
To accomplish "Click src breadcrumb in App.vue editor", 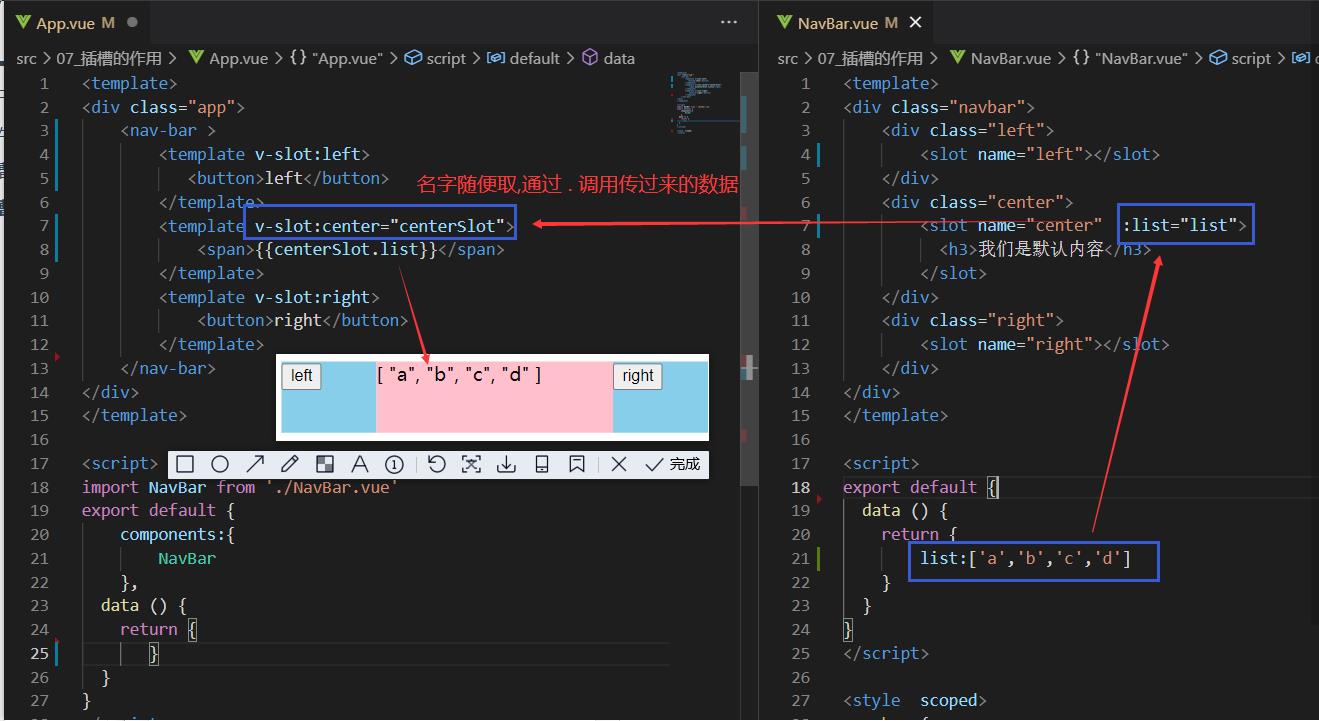I will coord(26,59).
